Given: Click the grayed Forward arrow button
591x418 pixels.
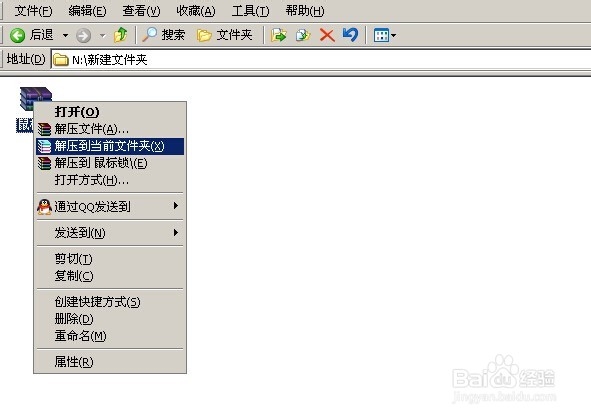Looking at the screenshot, I should click(83, 36).
